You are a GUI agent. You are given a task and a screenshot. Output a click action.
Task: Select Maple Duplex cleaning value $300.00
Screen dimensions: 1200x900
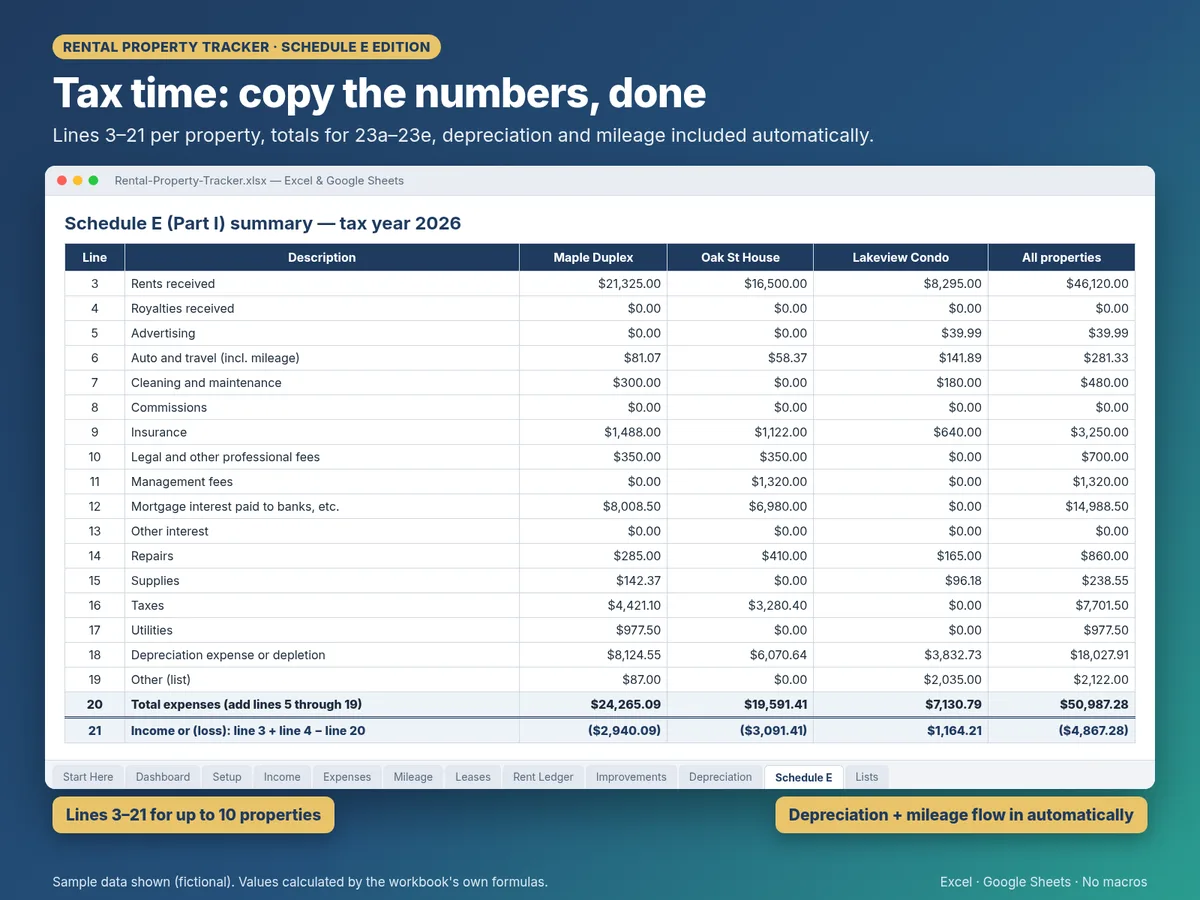pos(593,383)
